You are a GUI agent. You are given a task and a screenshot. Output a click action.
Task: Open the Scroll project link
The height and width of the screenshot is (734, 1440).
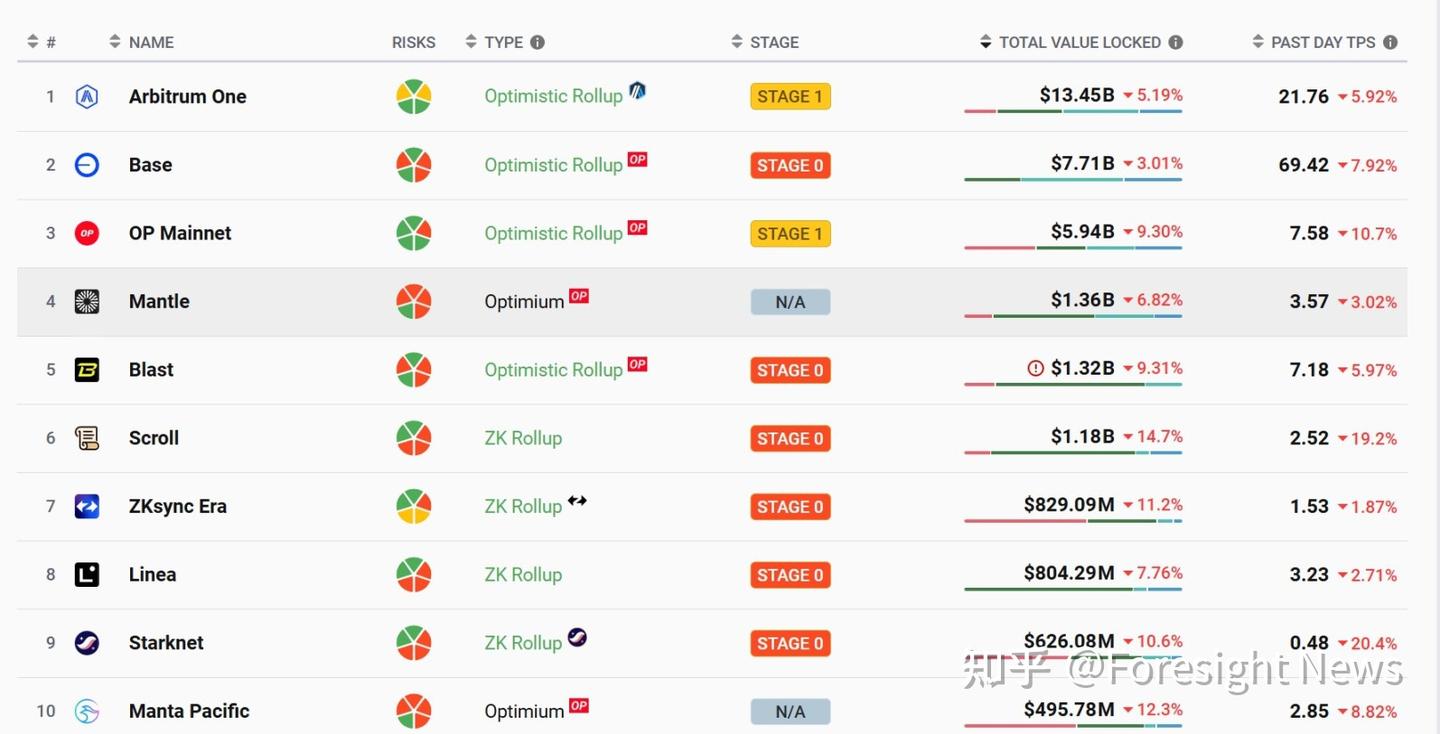153,437
